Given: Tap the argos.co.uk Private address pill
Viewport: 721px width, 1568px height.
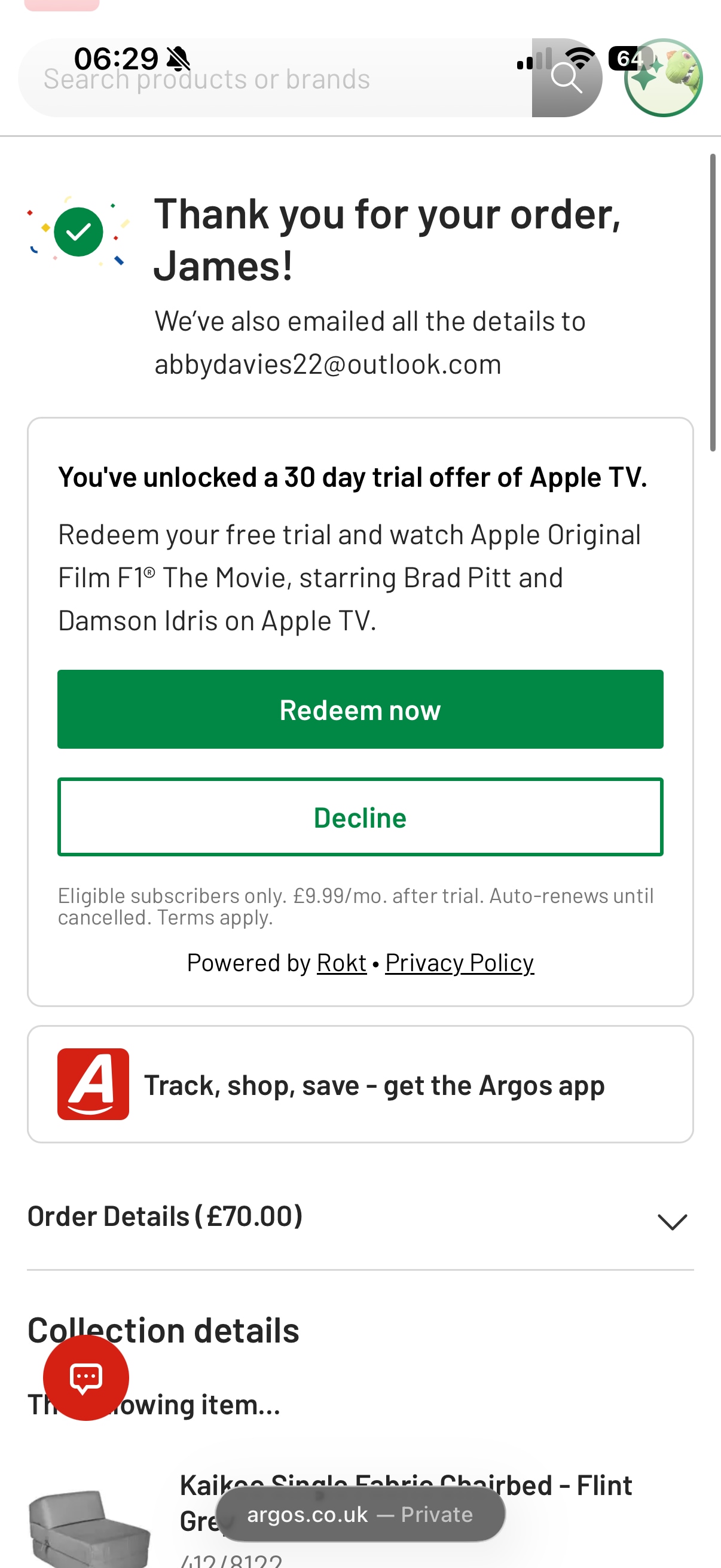Looking at the screenshot, I should coord(360,1514).
